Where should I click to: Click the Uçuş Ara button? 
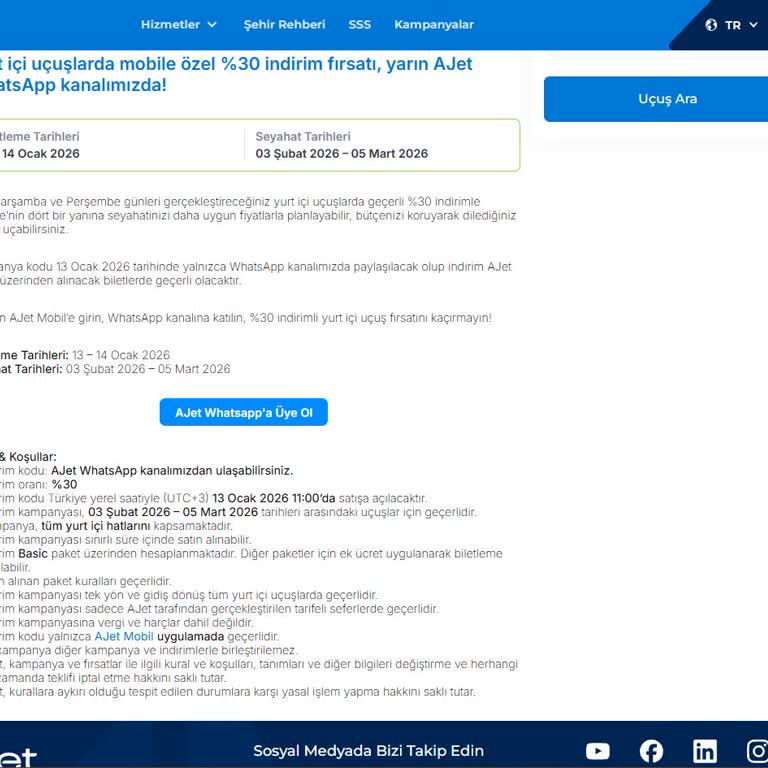coord(656,99)
